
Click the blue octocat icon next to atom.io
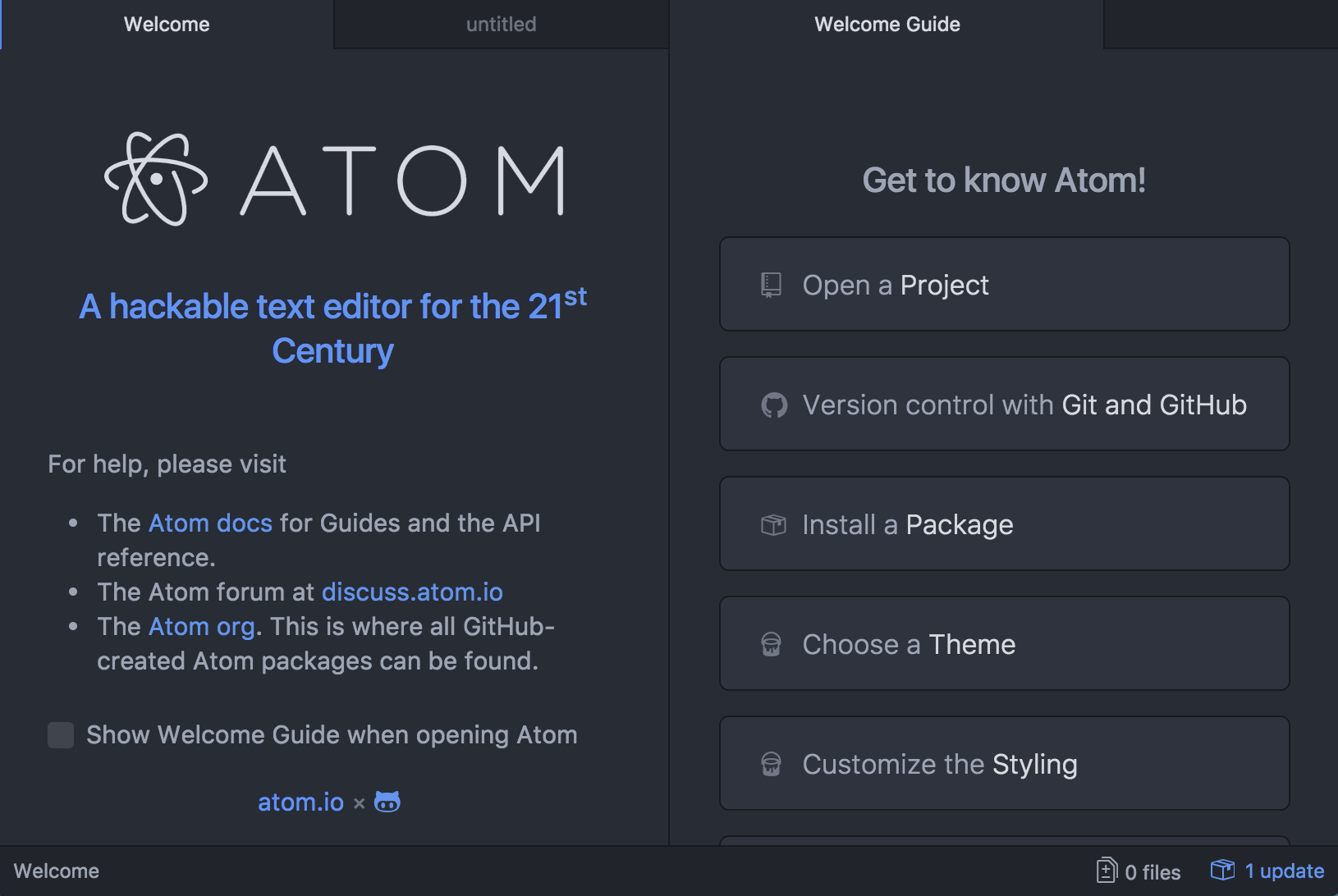(387, 802)
